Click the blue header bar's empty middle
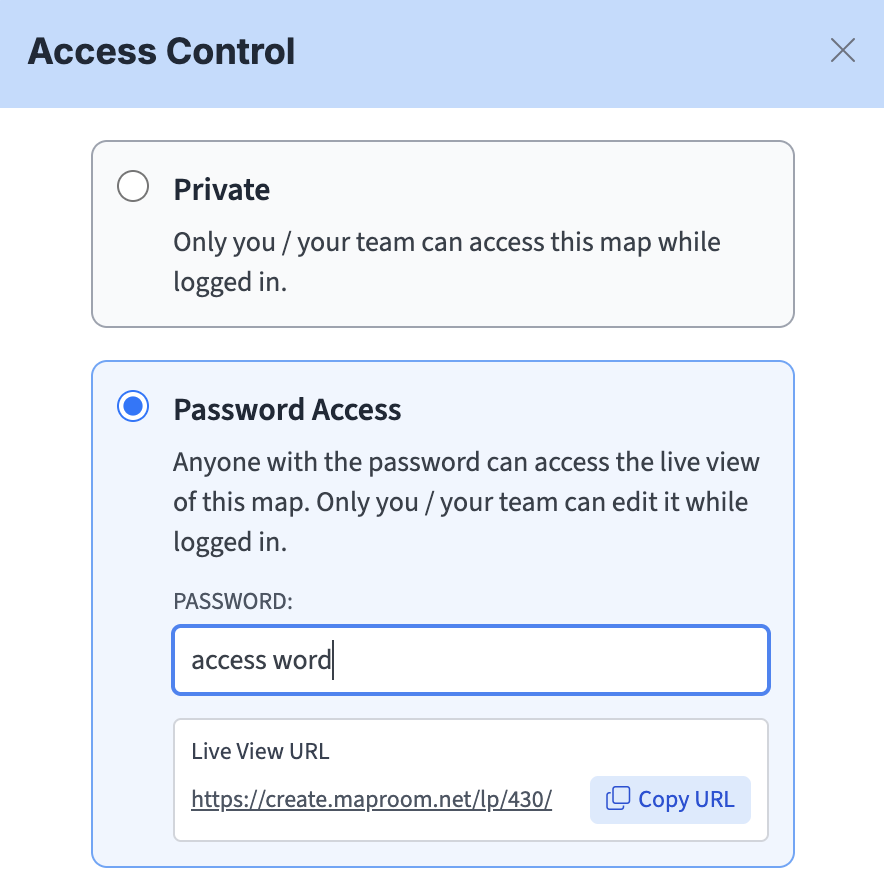The width and height of the screenshot is (884, 888). [x=560, y=51]
